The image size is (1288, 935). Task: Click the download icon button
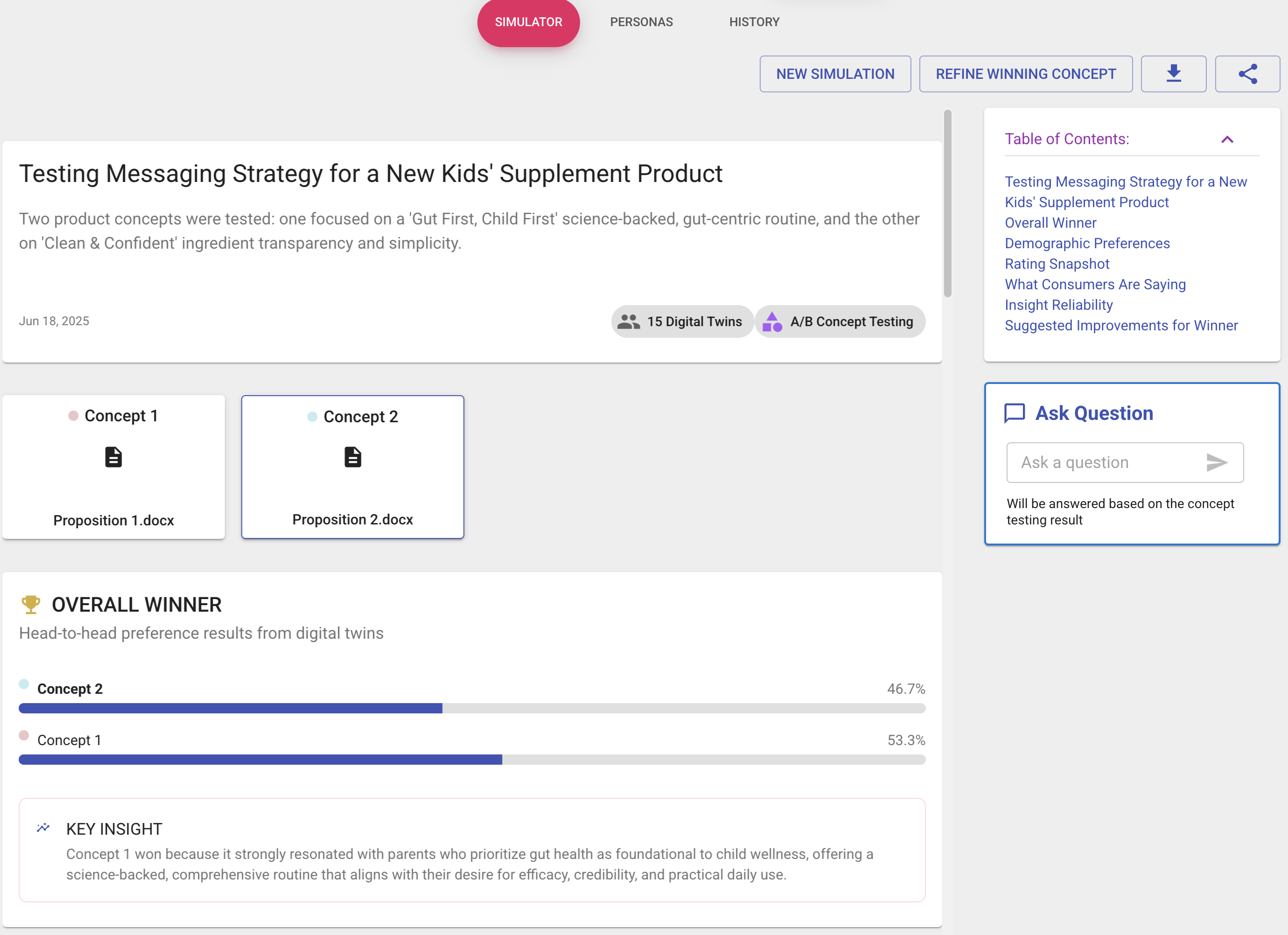click(x=1173, y=74)
